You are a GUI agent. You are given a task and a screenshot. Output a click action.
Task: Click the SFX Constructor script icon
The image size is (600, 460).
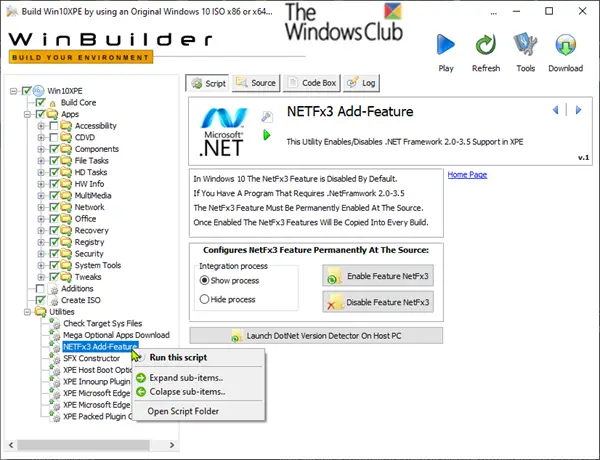point(55,359)
